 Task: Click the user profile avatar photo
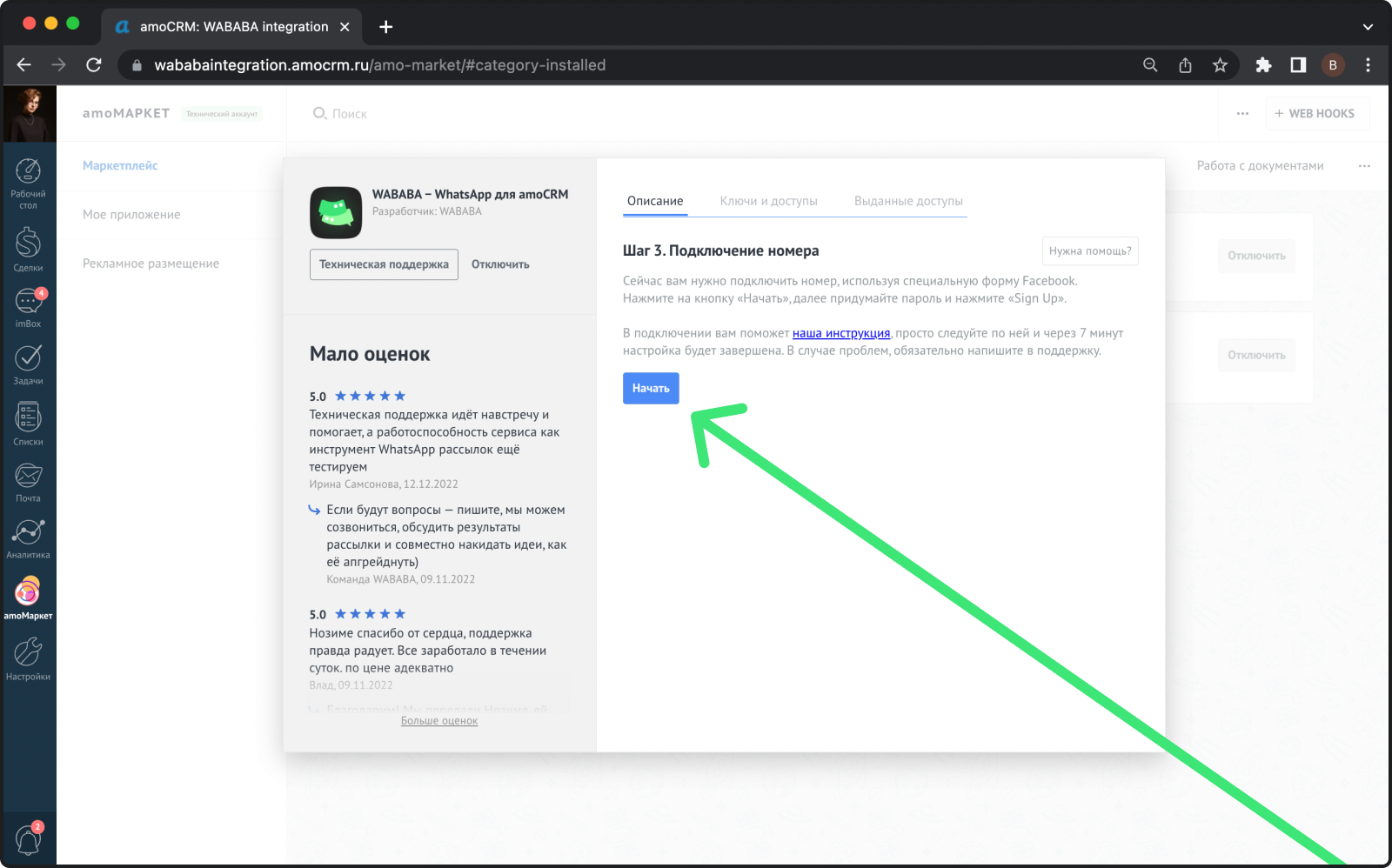pyautogui.click(x=30, y=113)
